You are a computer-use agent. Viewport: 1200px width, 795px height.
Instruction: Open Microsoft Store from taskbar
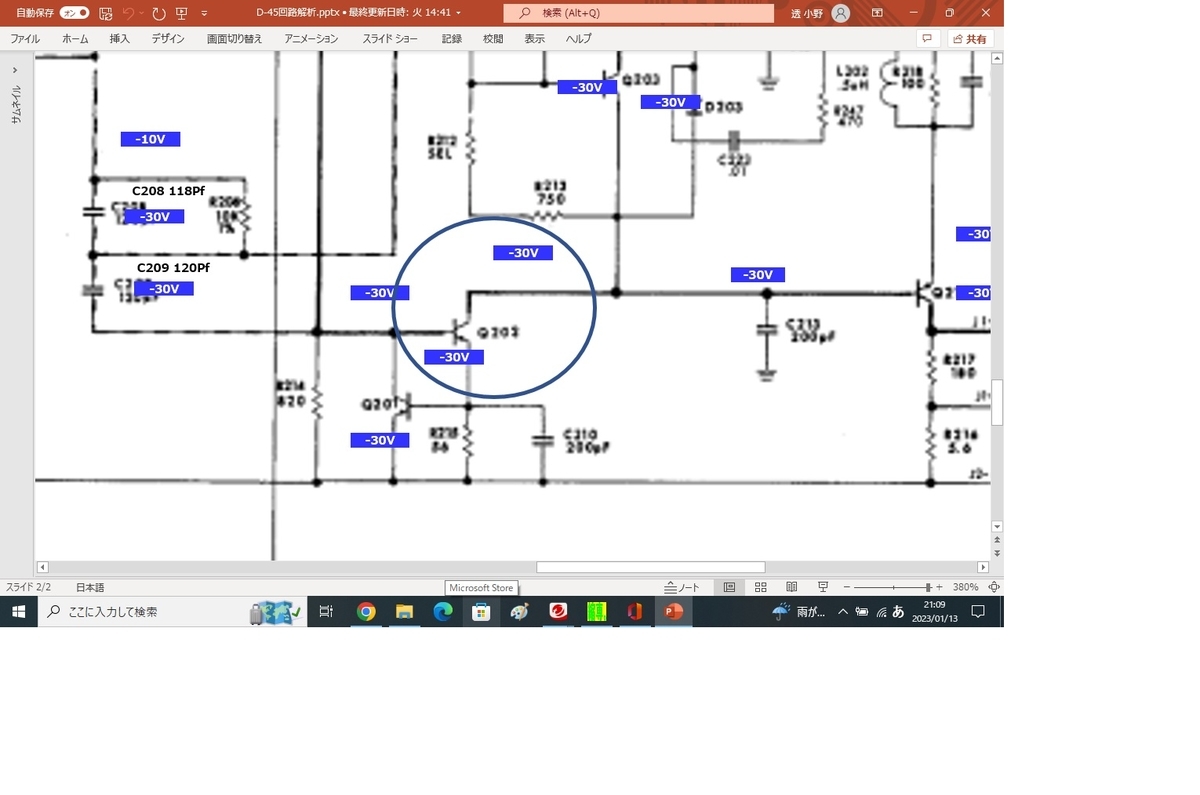click(481, 611)
